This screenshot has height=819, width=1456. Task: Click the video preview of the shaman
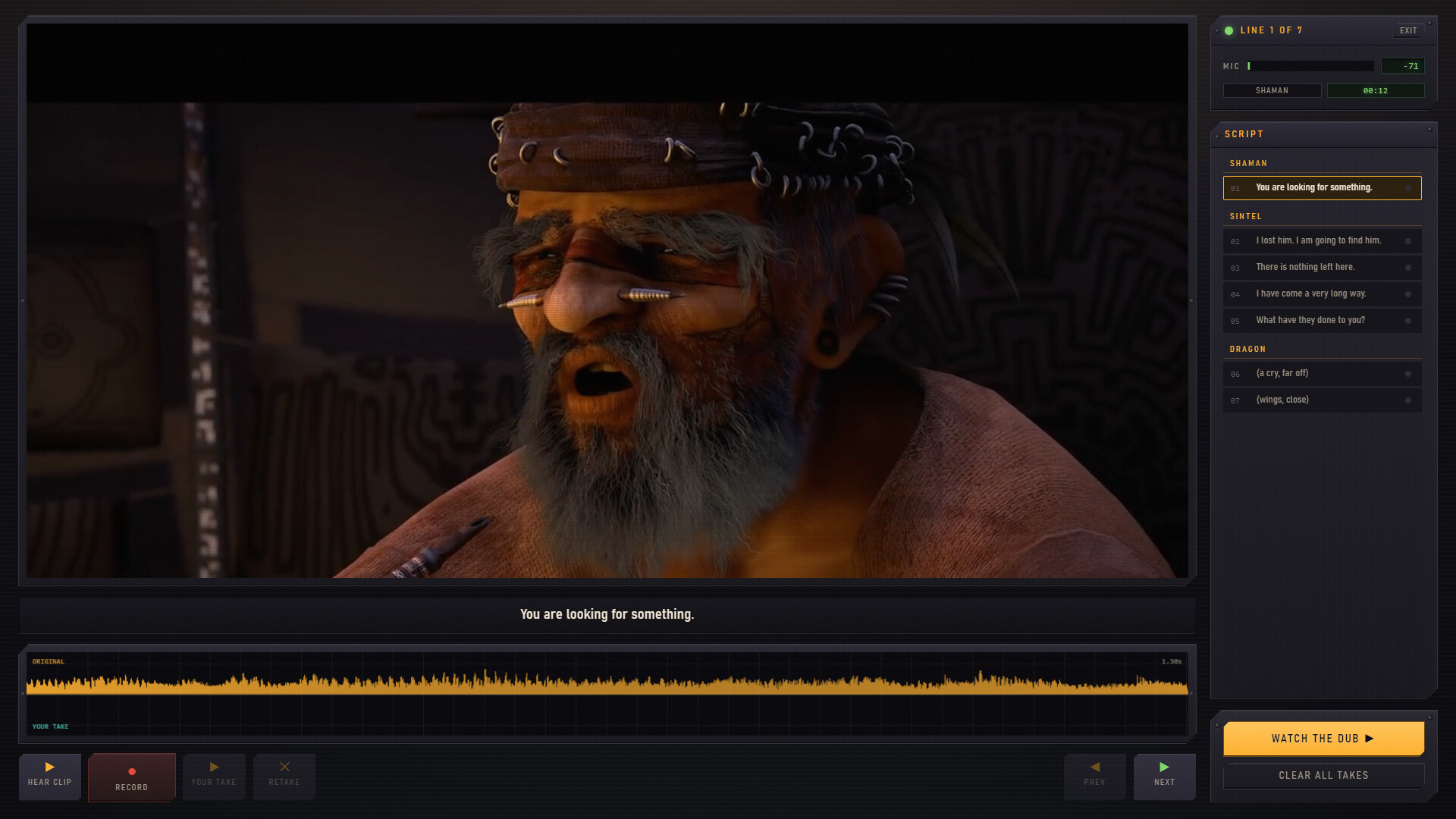(x=607, y=301)
